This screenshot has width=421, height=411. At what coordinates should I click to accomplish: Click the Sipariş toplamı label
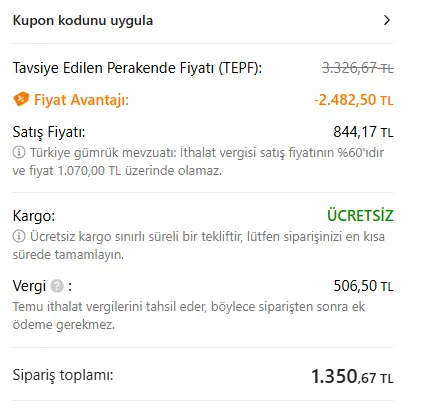63,375
